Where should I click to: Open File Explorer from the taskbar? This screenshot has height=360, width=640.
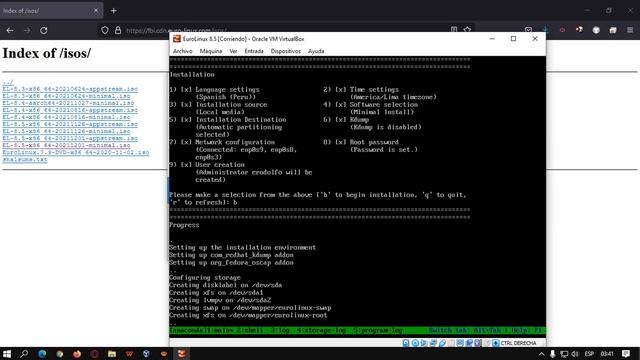[112, 353]
